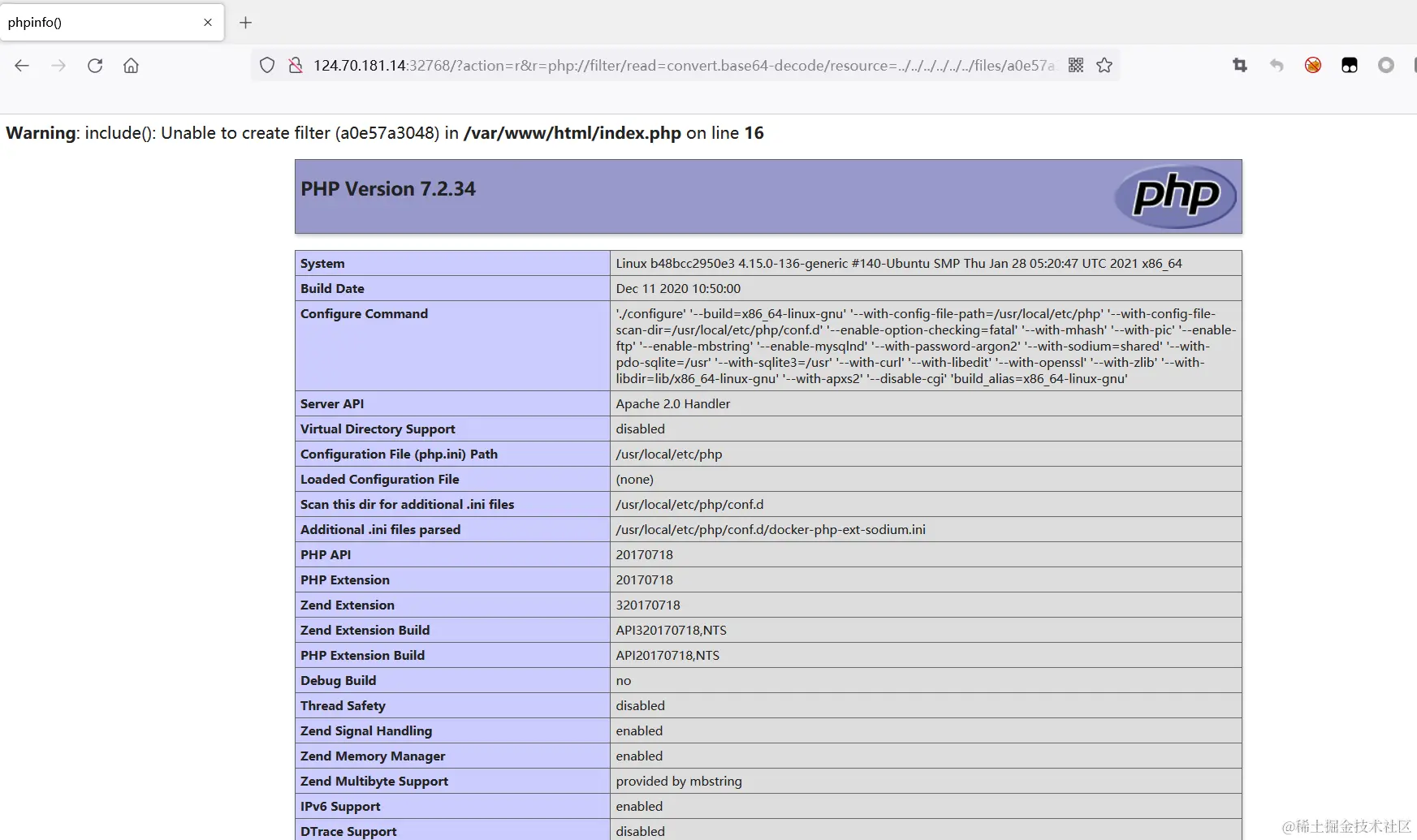Click the Configure Command label
This screenshot has width=1417, height=840.
(x=364, y=314)
